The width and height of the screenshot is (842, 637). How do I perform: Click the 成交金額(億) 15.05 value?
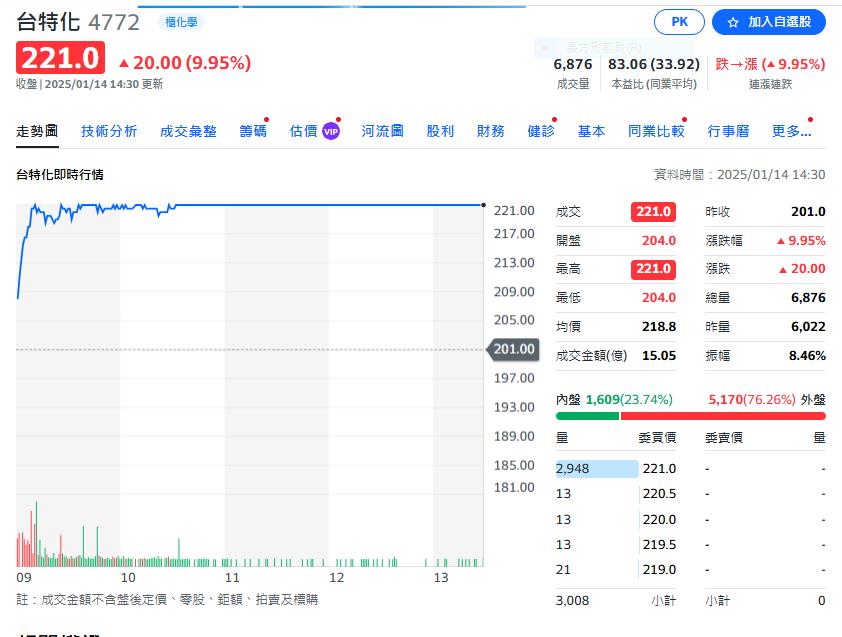[659, 356]
